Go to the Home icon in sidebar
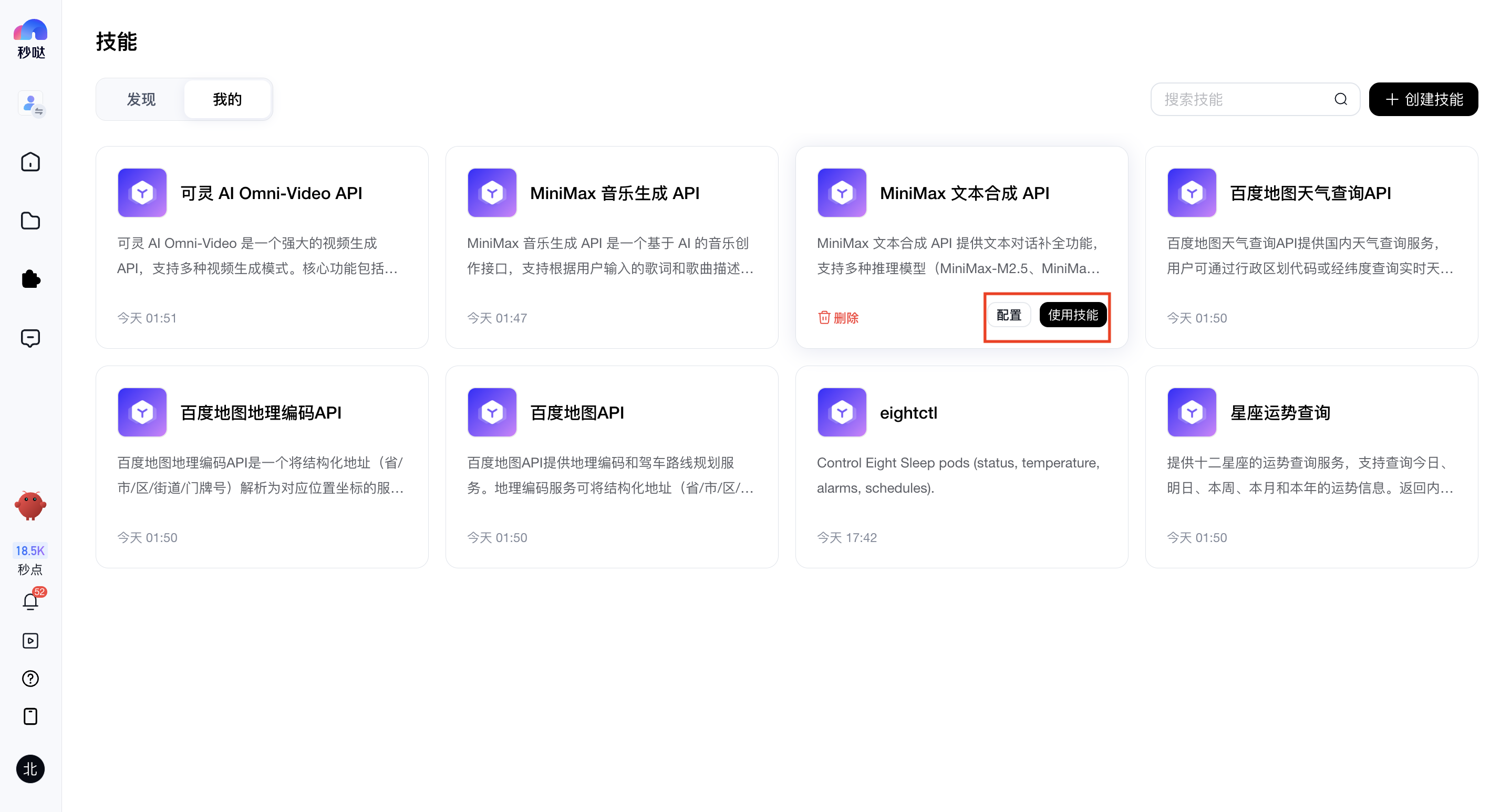The width and height of the screenshot is (1511, 812). click(x=30, y=162)
